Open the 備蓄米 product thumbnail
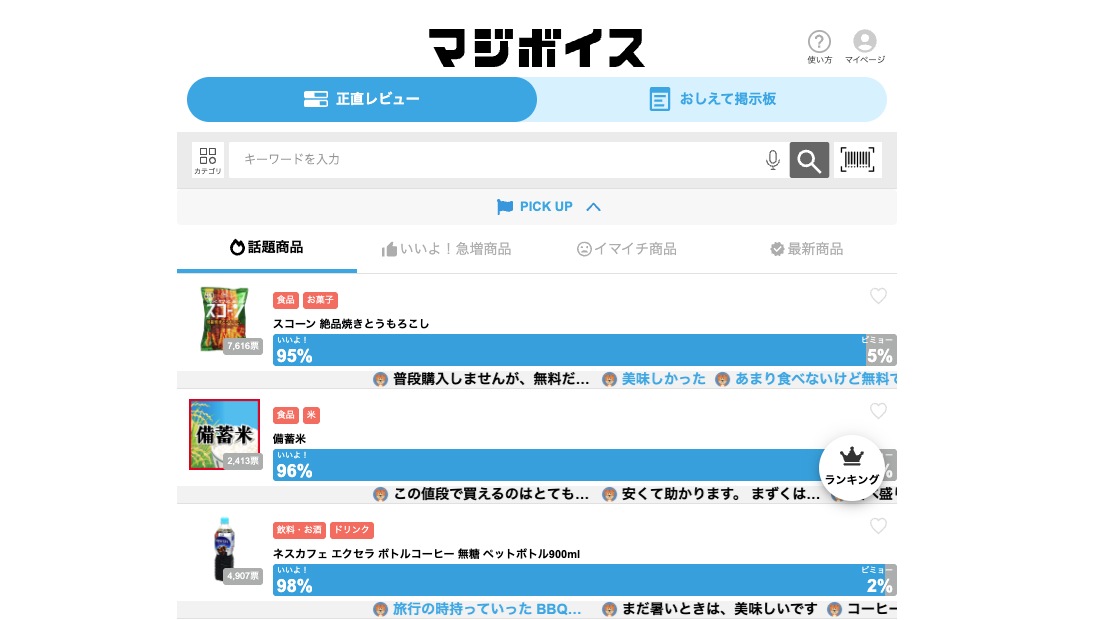1097x620 pixels. tap(225, 434)
